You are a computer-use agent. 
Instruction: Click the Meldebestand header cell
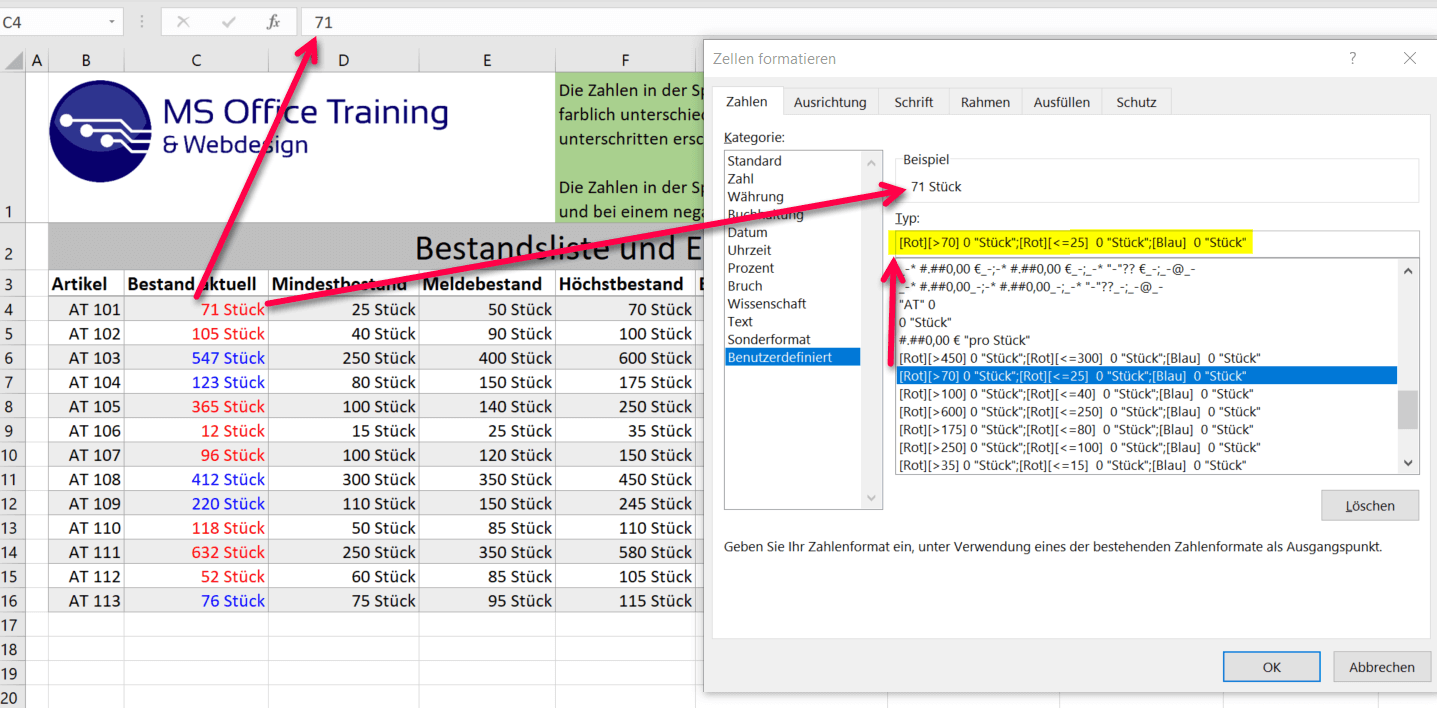pos(487,284)
